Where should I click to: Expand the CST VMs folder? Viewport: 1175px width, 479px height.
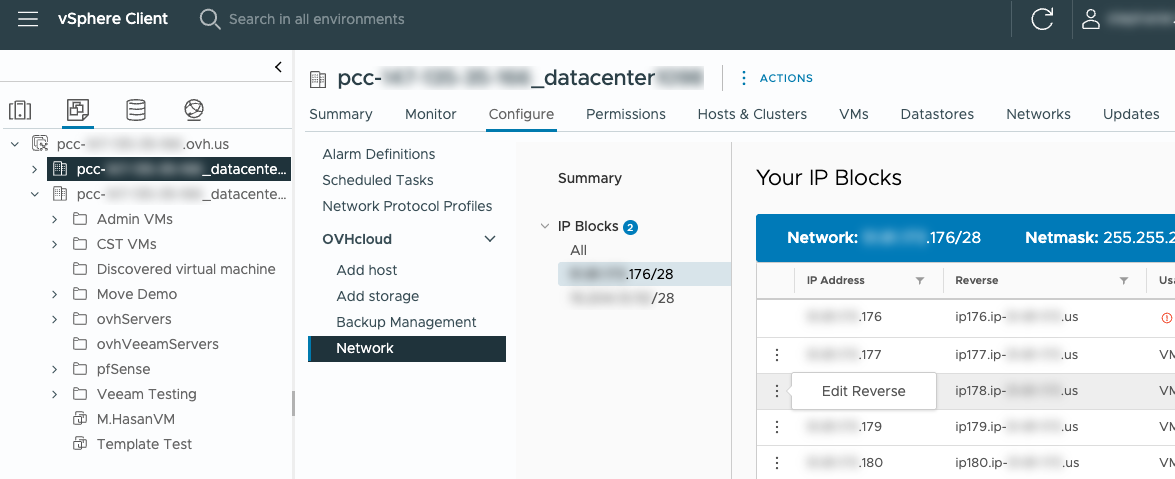[x=55, y=244]
